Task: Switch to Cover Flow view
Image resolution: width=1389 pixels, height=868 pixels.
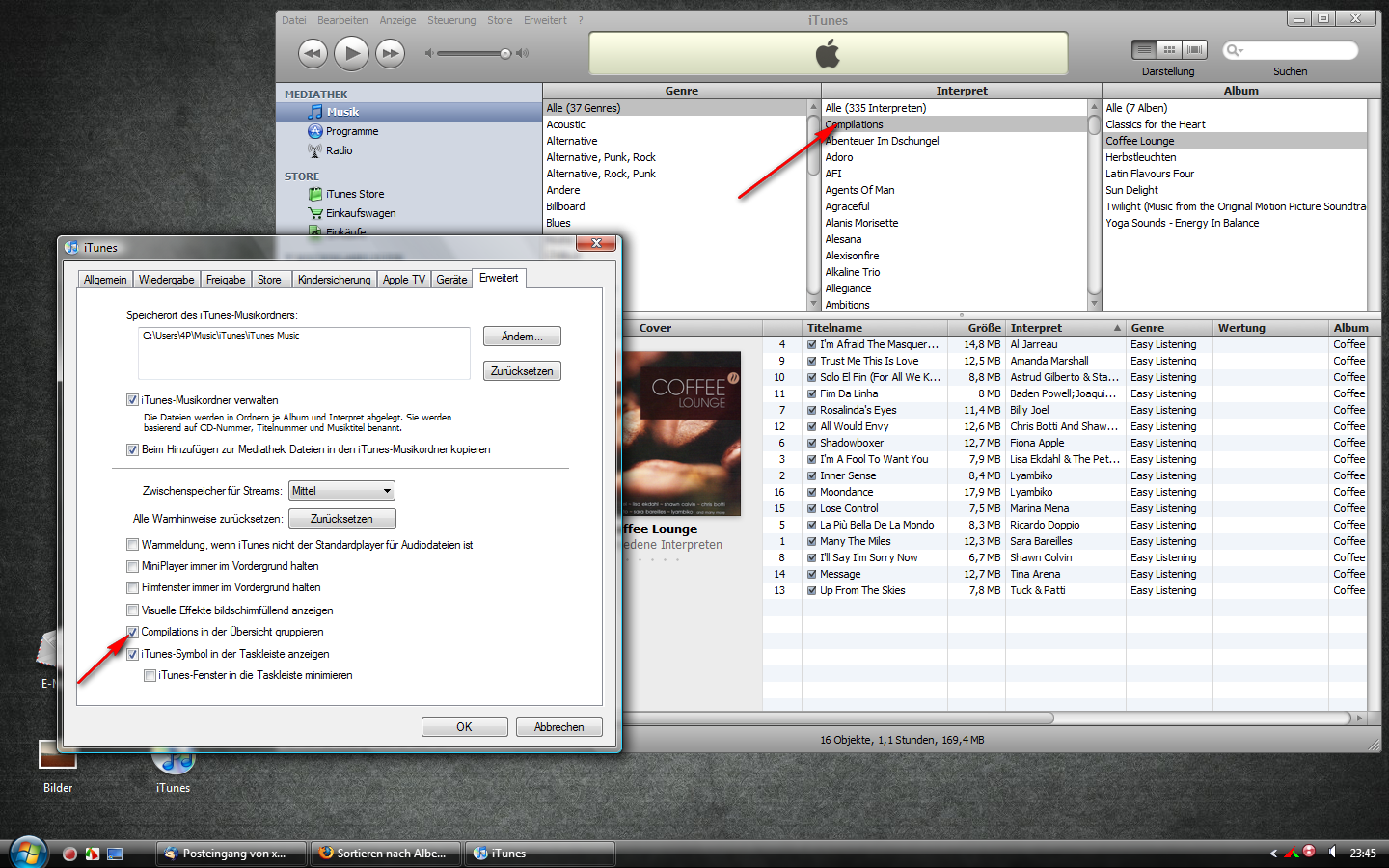Action: point(1195,49)
